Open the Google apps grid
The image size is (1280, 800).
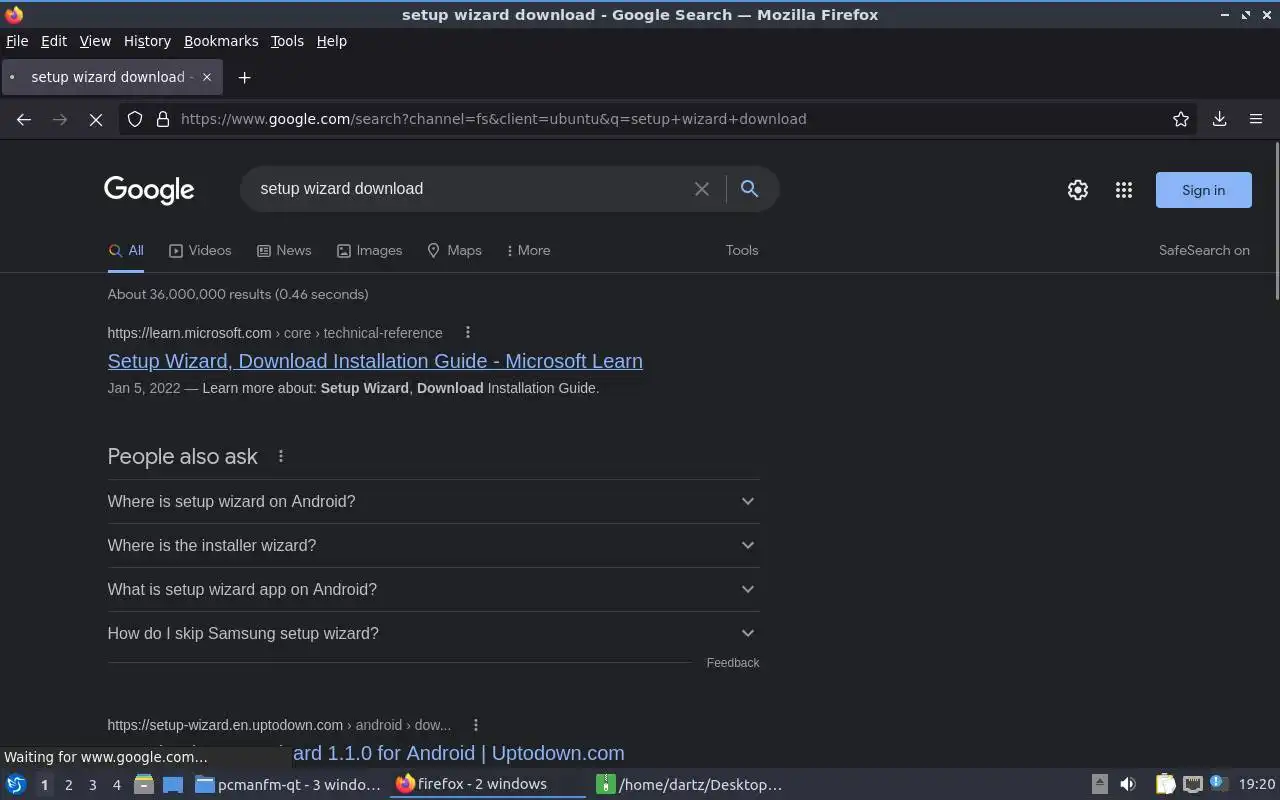[1124, 190]
